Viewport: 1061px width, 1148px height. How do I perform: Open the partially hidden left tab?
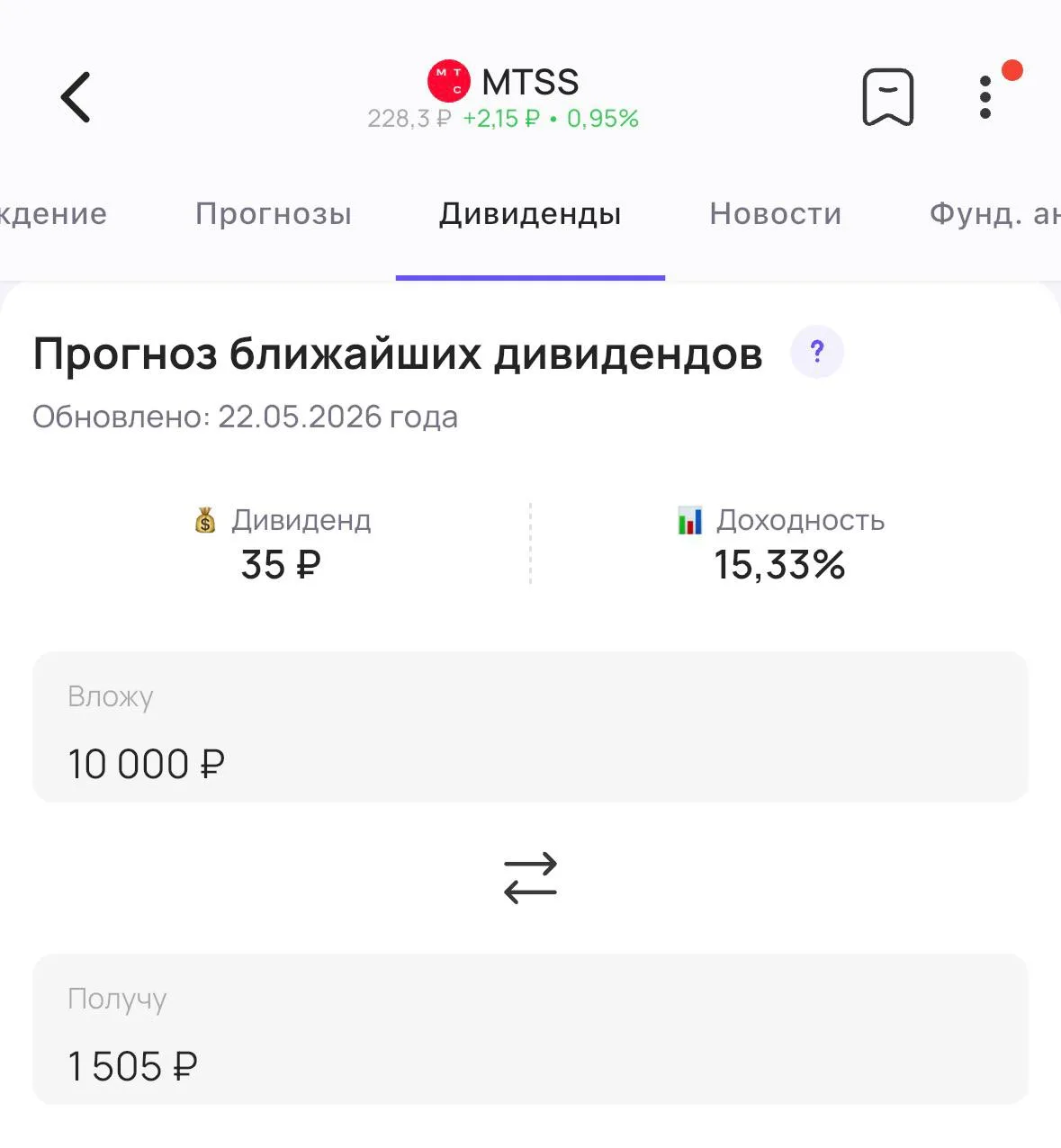(x=53, y=214)
